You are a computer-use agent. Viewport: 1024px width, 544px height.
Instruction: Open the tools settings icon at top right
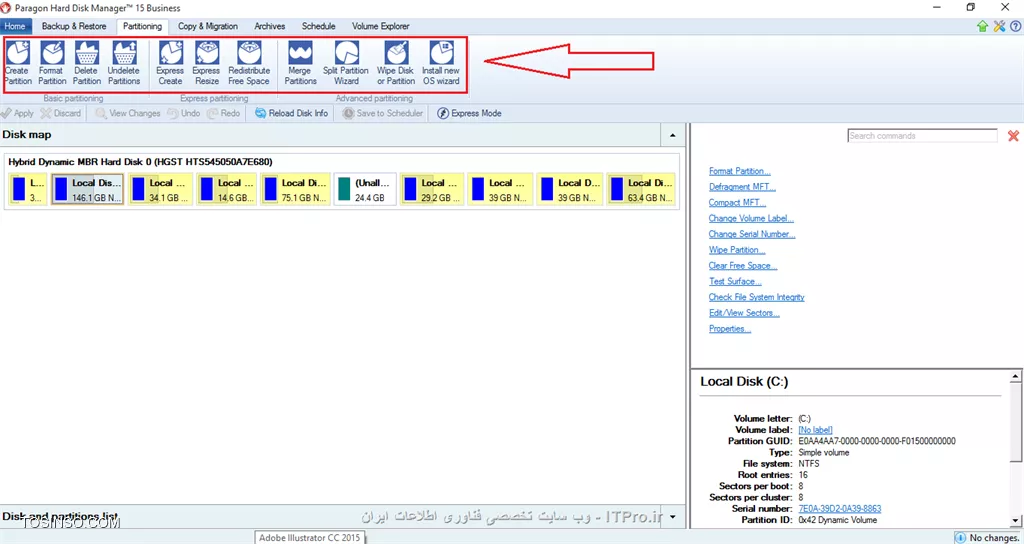(999, 26)
